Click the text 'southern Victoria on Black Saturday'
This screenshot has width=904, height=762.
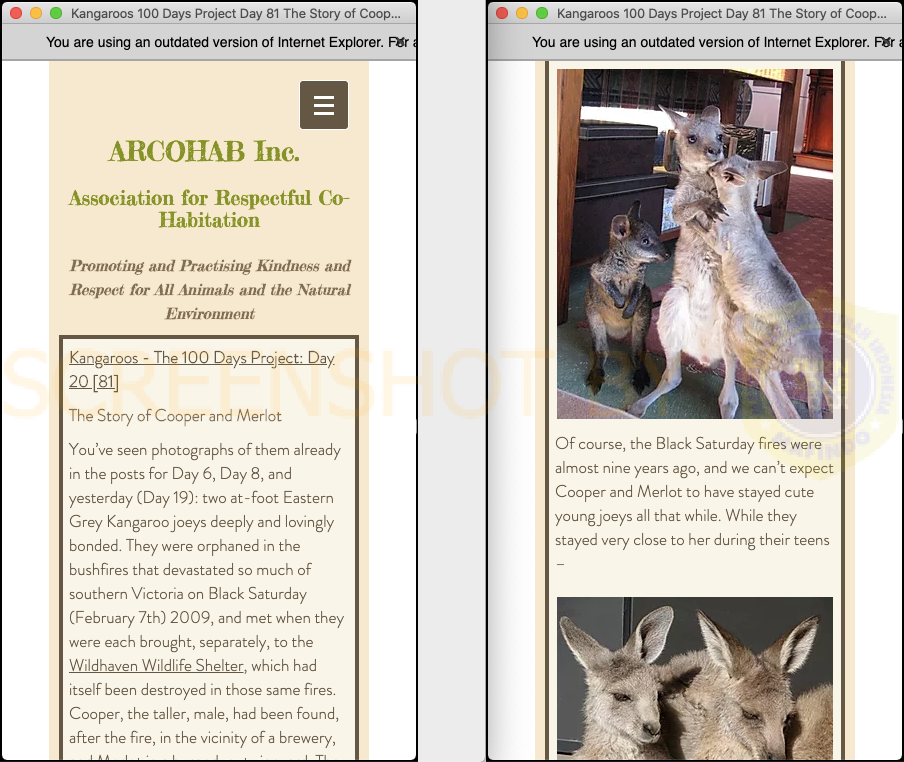(x=188, y=594)
